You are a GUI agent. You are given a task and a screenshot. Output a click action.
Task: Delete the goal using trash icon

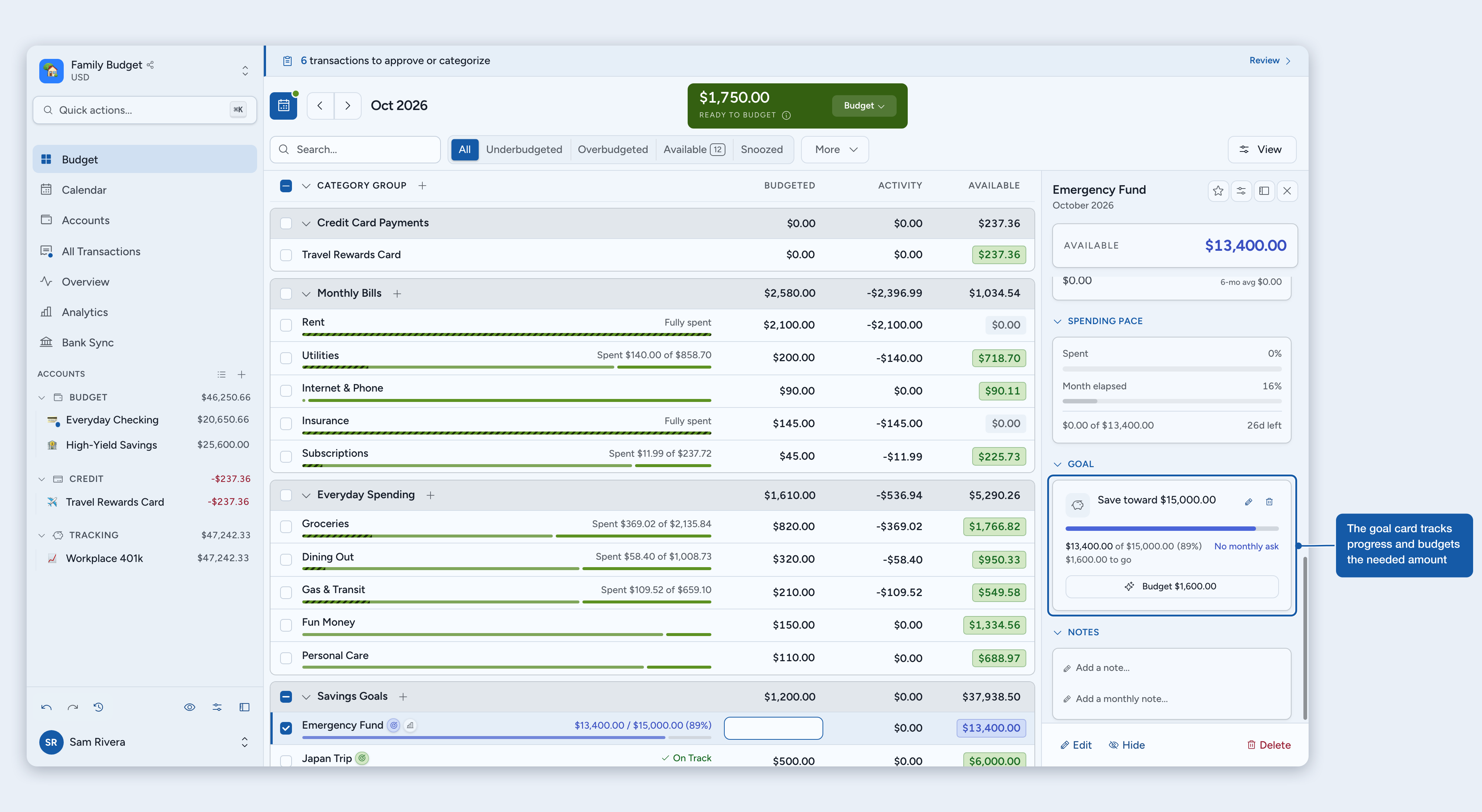(1269, 502)
